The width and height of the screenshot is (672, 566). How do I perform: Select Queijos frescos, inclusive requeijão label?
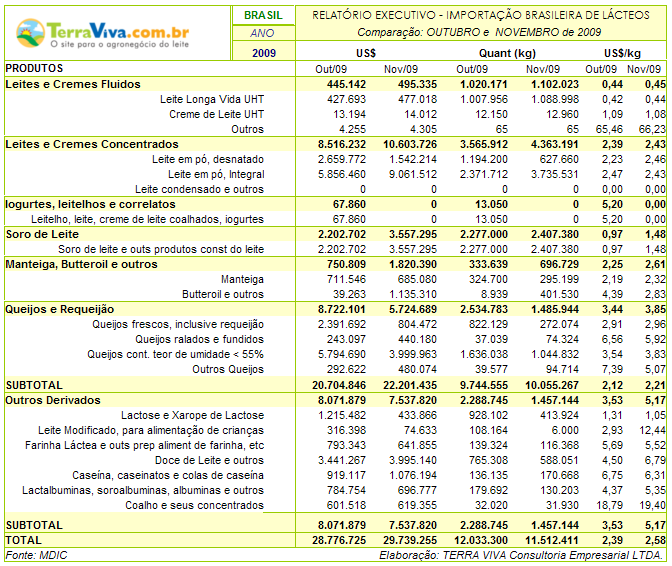click(178, 324)
